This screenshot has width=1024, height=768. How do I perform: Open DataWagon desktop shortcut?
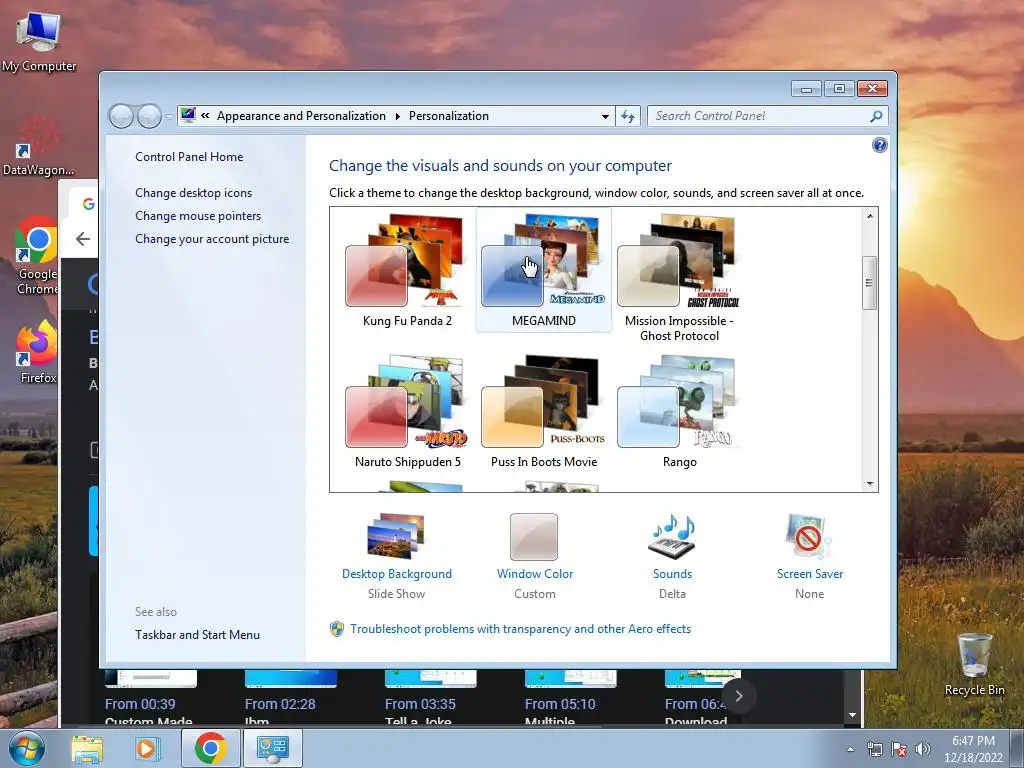(x=38, y=146)
